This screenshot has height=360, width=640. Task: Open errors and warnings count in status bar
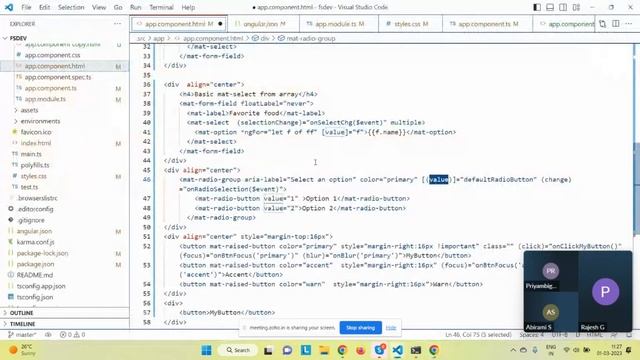click(72, 335)
